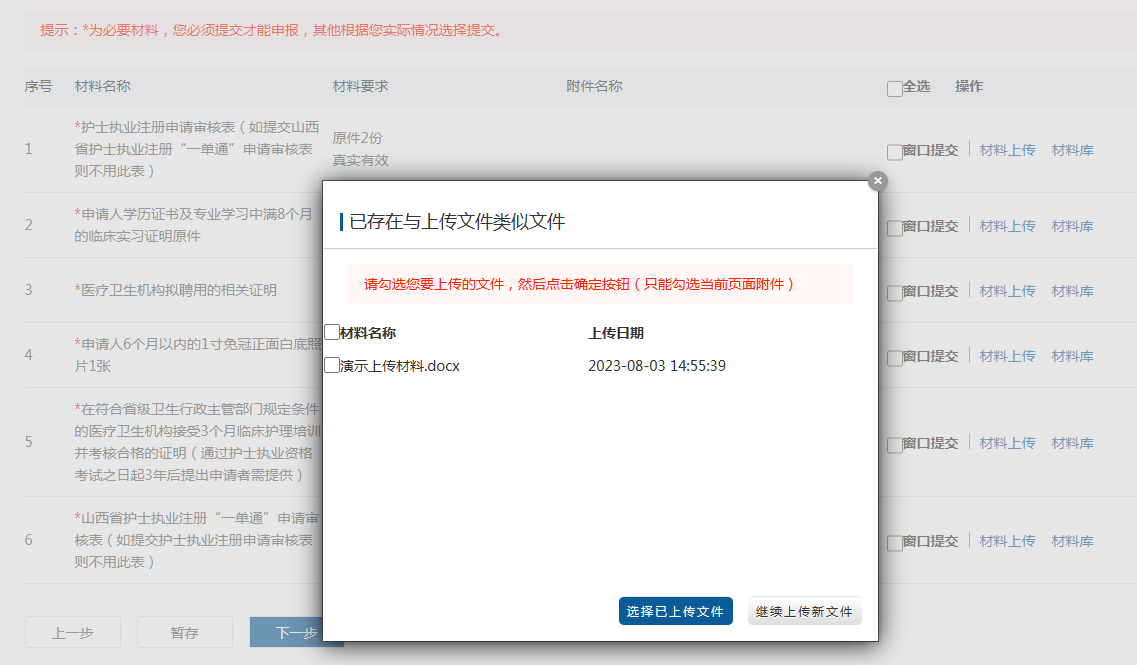This screenshot has width=1137, height=665.
Task: Click 继续上传新文件 button
Action: [x=804, y=611]
